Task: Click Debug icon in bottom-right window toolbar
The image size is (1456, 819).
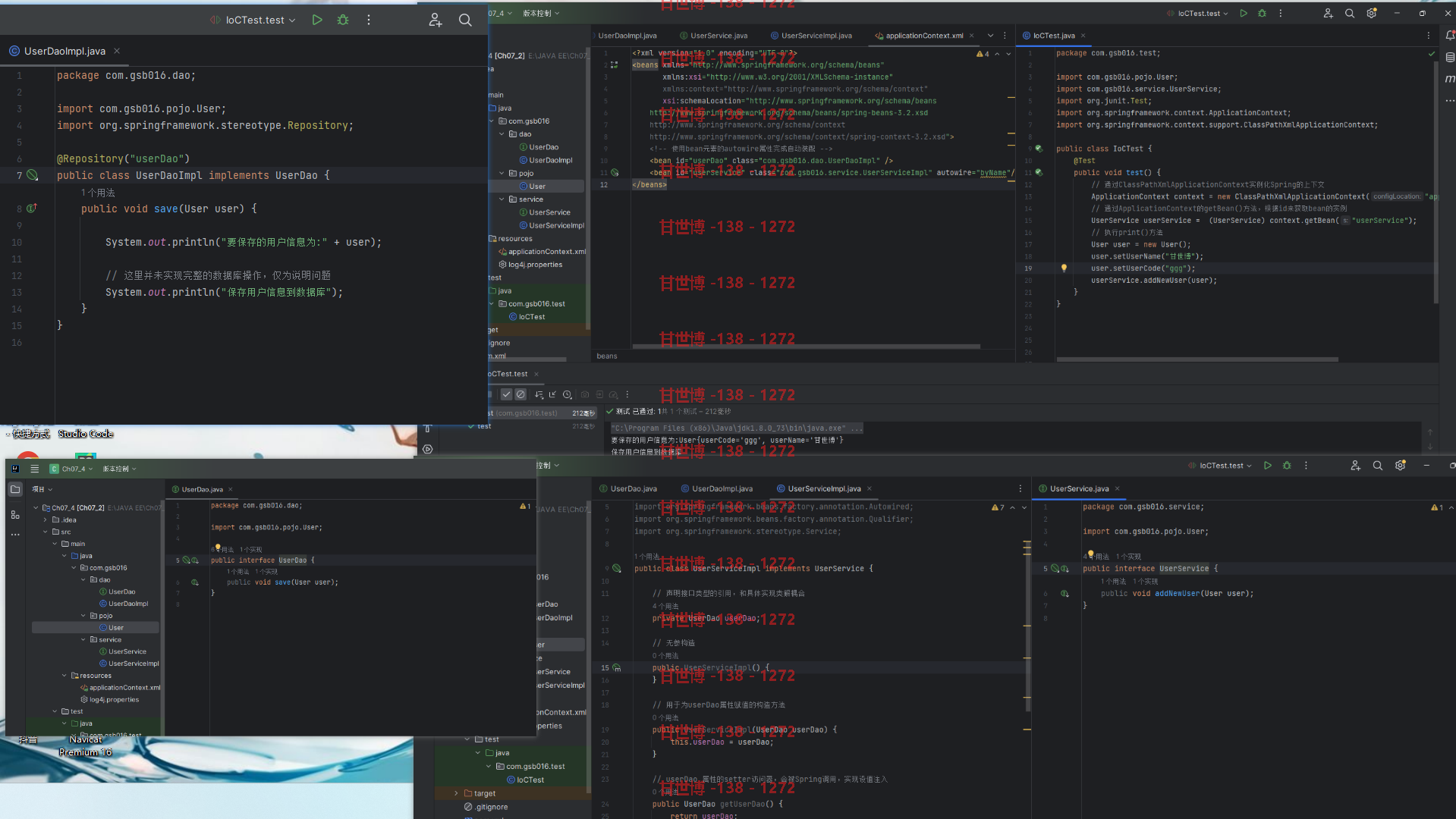Action: (x=1287, y=466)
